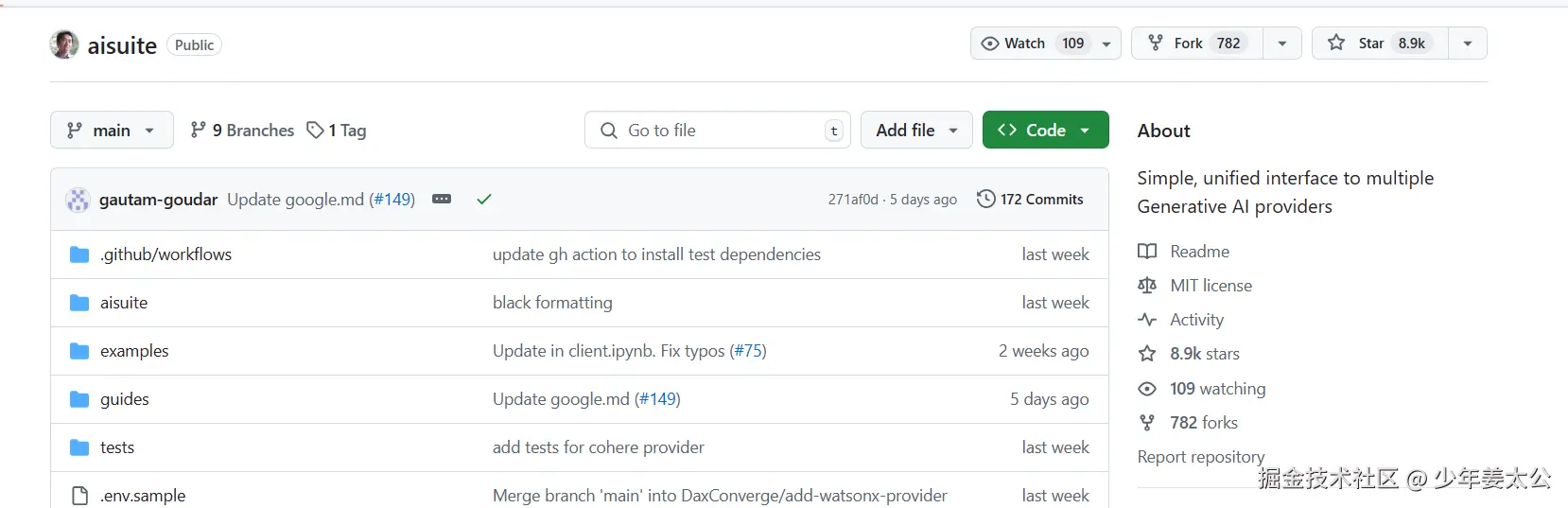1568x508 pixels.
Task: View the MIT license link
Action: pyautogui.click(x=1211, y=286)
